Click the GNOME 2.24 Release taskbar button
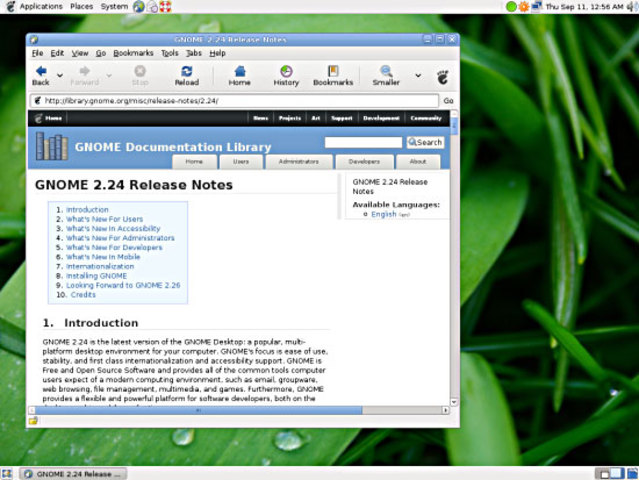 [x=73, y=474]
